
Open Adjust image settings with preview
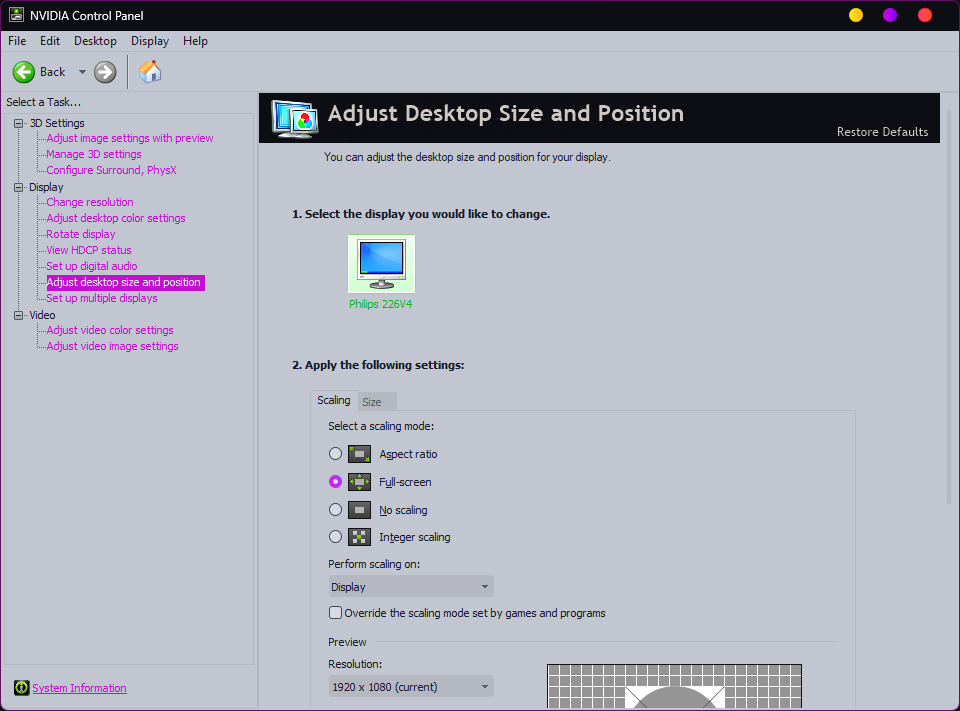(130, 138)
